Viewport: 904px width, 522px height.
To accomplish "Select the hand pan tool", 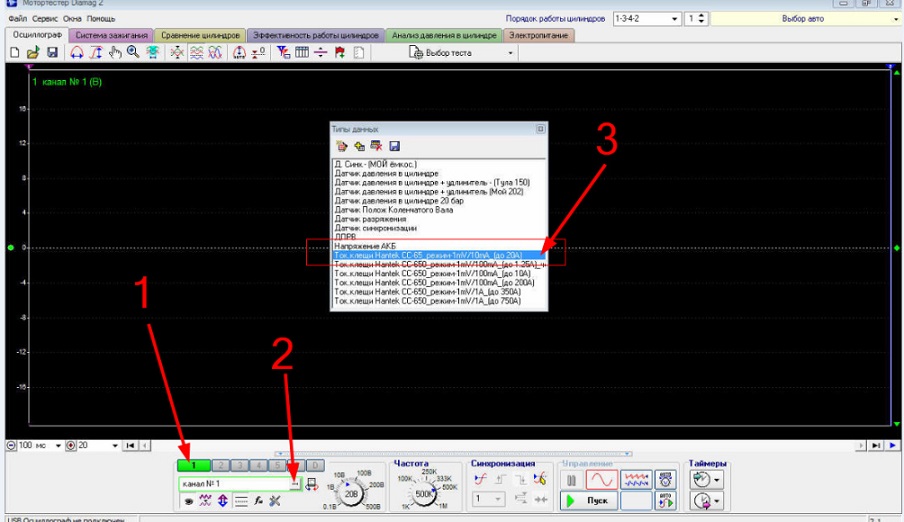I will pos(115,52).
